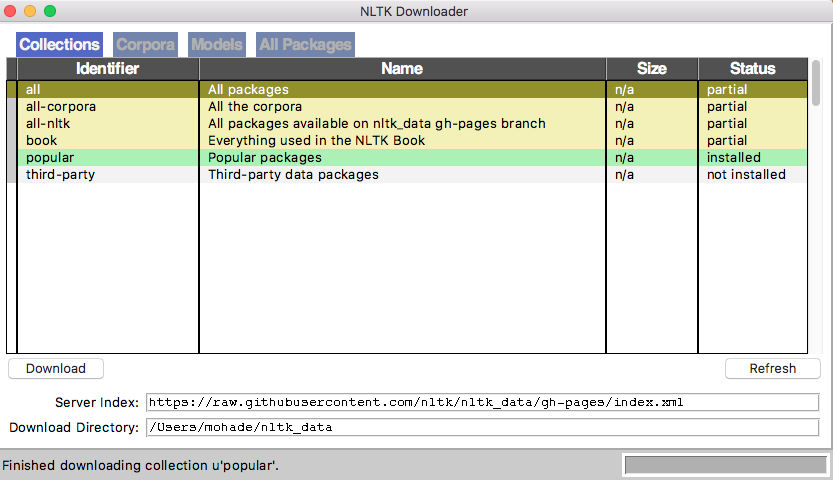Minimize the NLTK Downloader window
The image size is (833, 480).
pyautogui.click(x=30, y=11)
